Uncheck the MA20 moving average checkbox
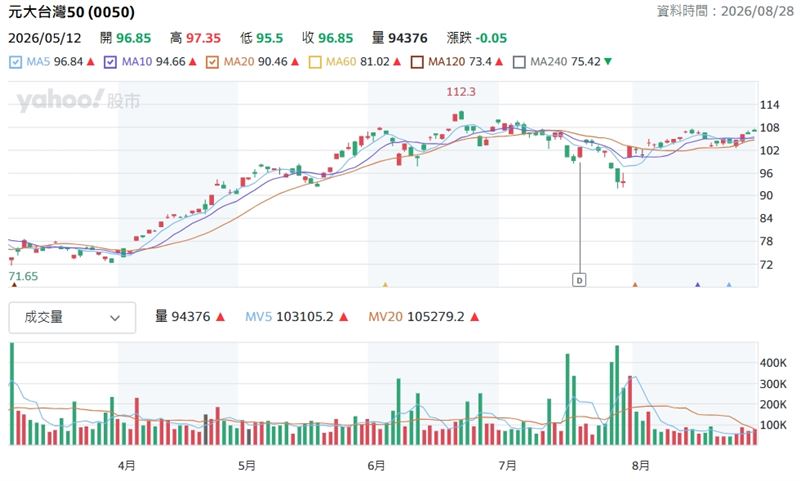 pyautogui.click(x=212, y=62)
